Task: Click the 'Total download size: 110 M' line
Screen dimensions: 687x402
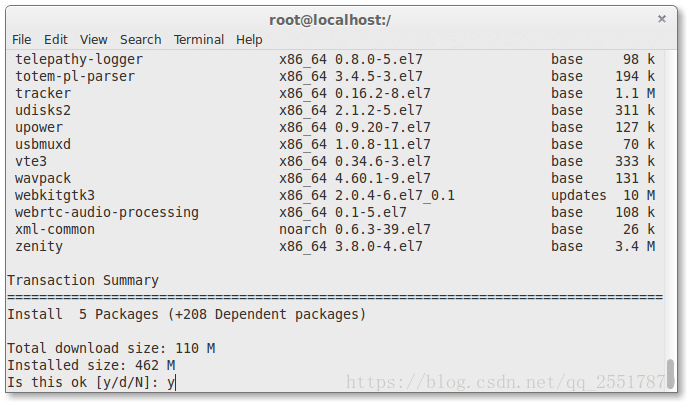Action: 111,348
